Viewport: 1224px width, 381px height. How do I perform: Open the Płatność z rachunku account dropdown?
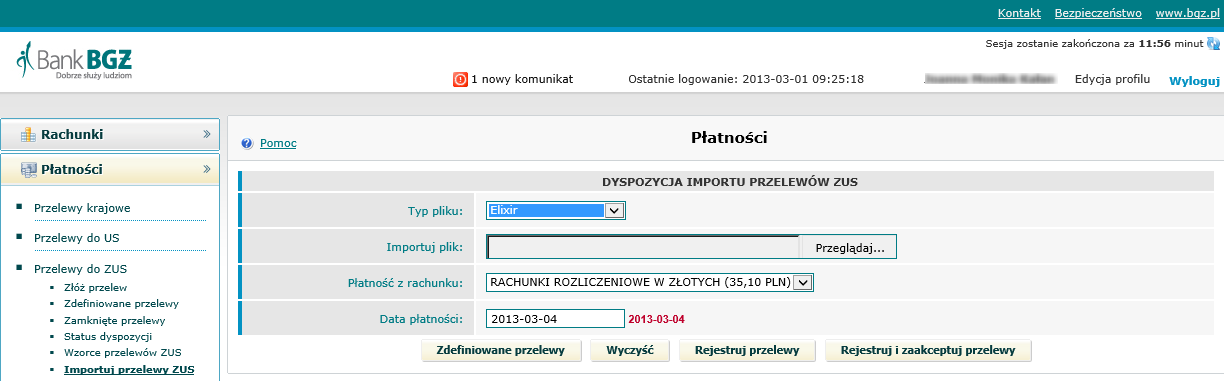(x=650, y=282)
